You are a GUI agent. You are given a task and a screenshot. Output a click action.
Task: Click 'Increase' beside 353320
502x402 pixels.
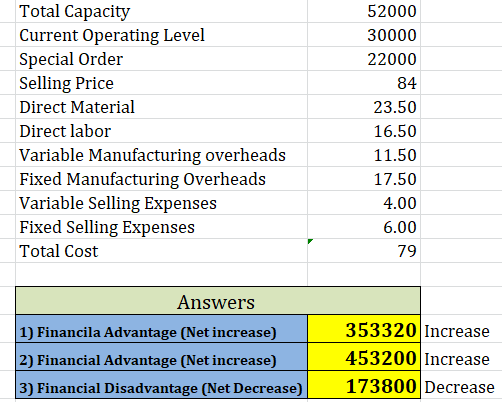tap(457, 331)
